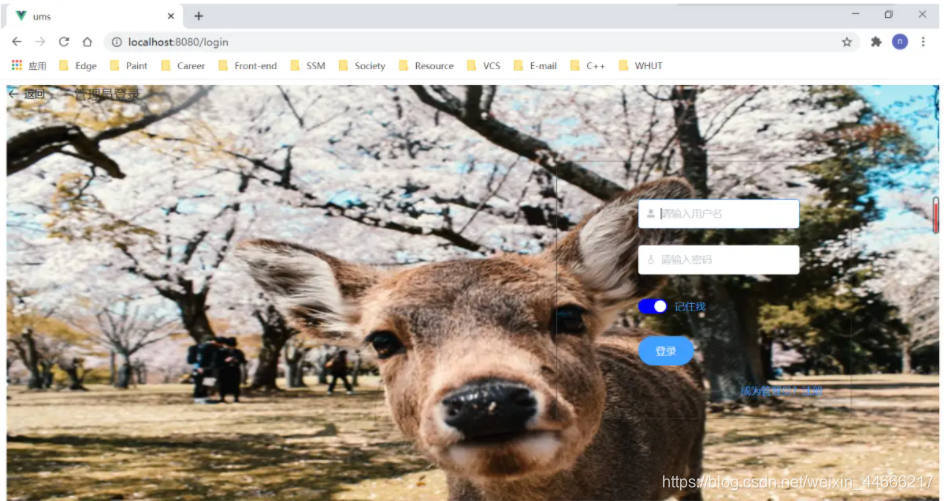Screen dimensions: 944x501
Task: Open the WHUT bookmark folder
Action: tap(641, 66)
